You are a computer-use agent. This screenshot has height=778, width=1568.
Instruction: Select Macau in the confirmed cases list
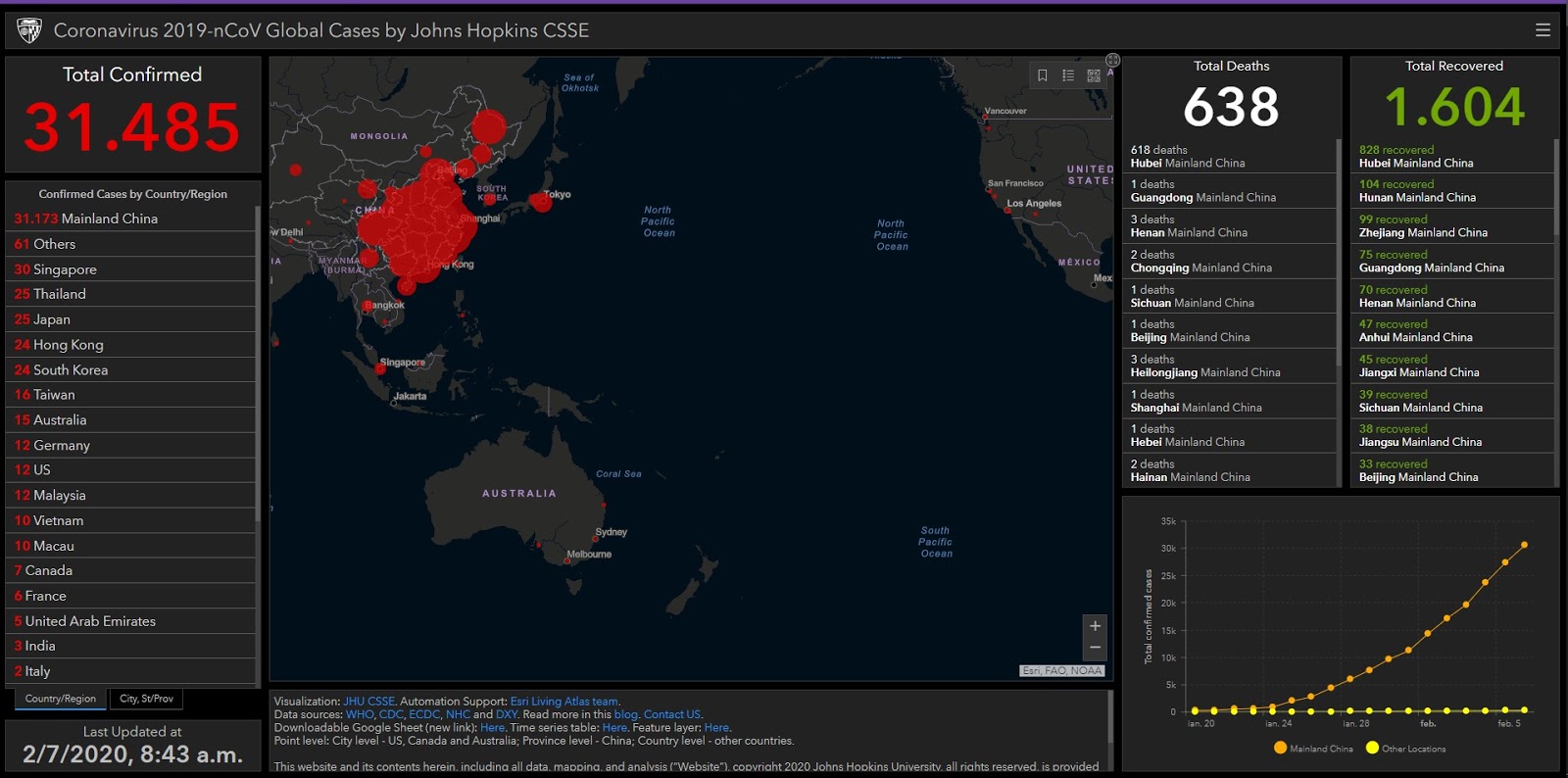[x=130, y=546]
